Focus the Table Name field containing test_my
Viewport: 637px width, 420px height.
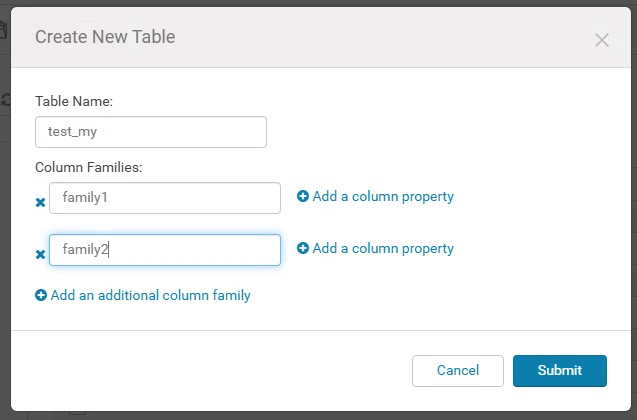click(x=151, y=132)
